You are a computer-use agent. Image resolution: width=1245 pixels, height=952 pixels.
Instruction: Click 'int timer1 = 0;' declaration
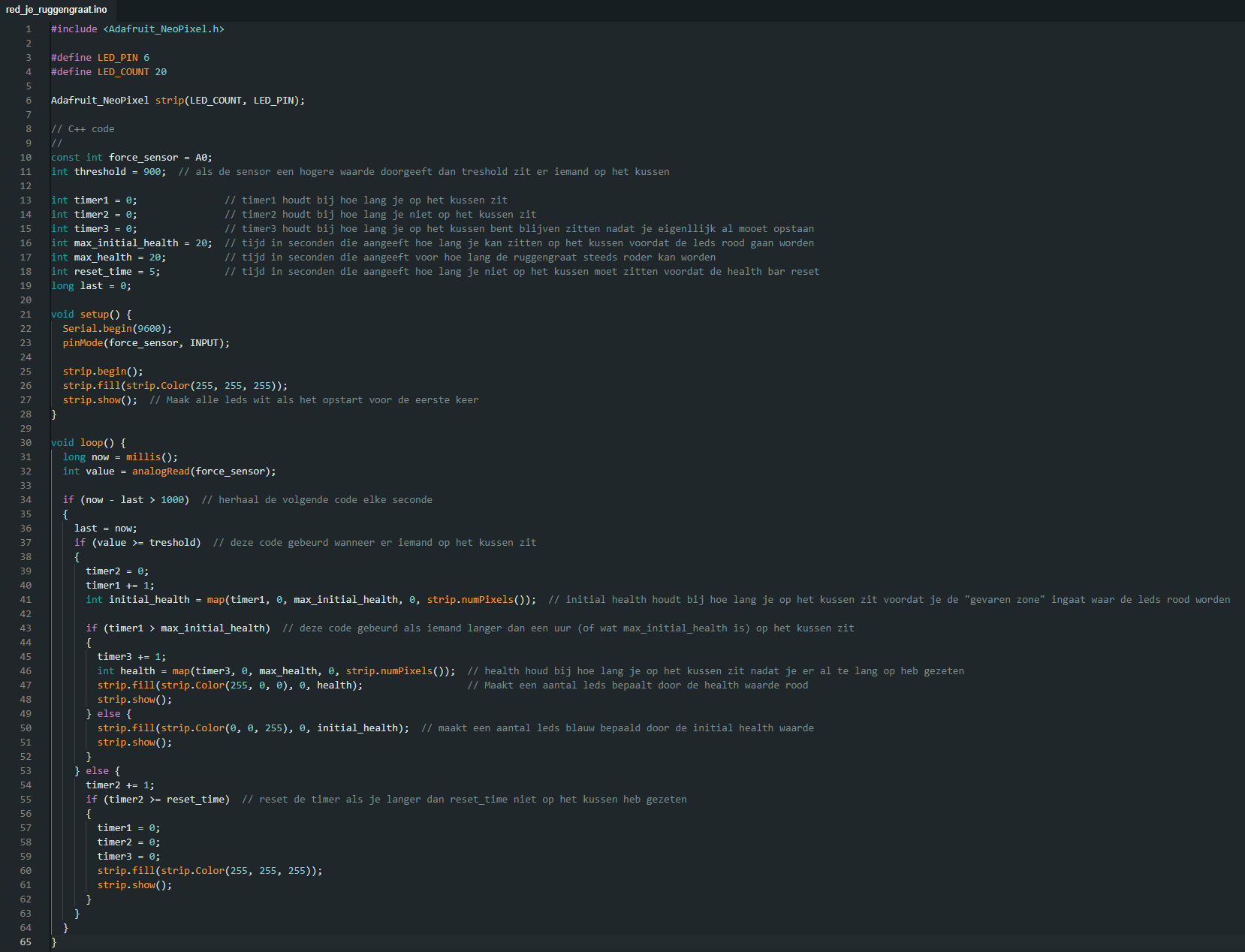tap(94, 200)
